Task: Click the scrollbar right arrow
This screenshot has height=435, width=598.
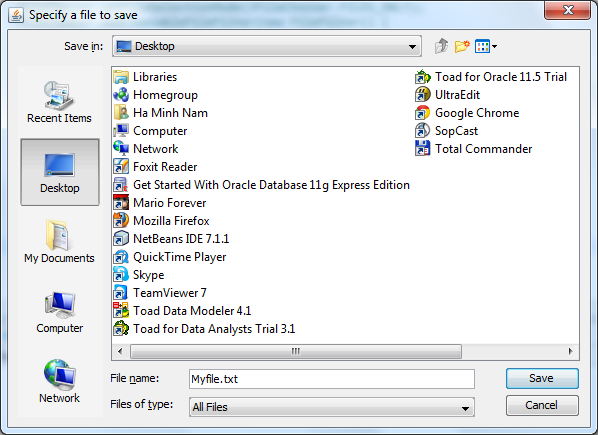Action: (x=571, y=351)
